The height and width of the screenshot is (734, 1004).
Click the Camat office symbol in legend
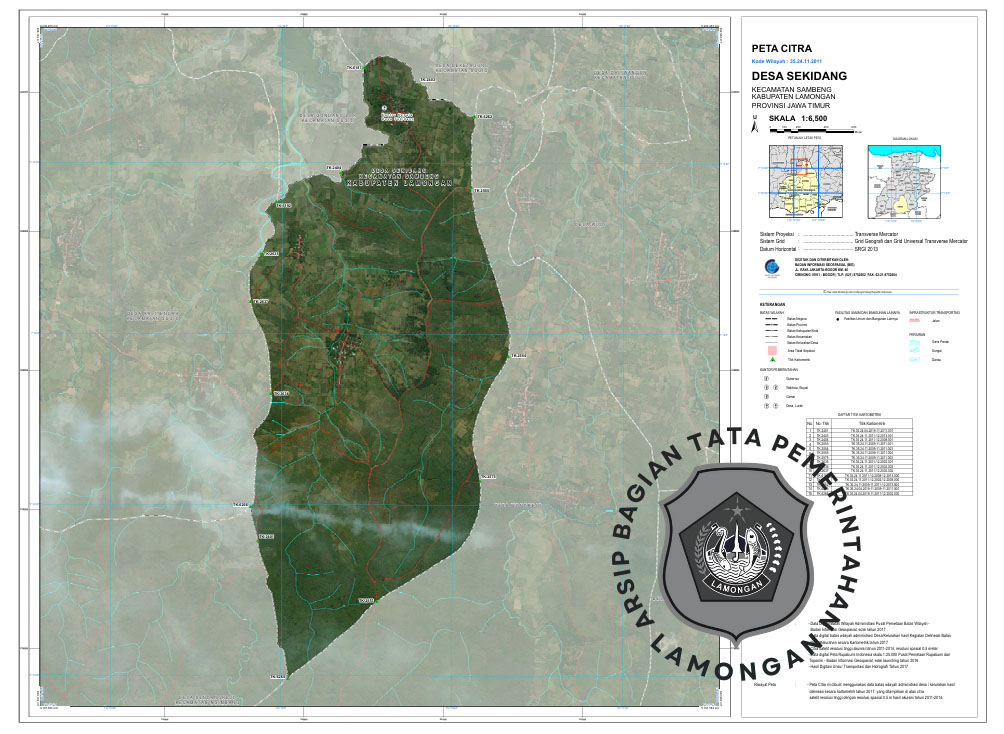[767, 397]
